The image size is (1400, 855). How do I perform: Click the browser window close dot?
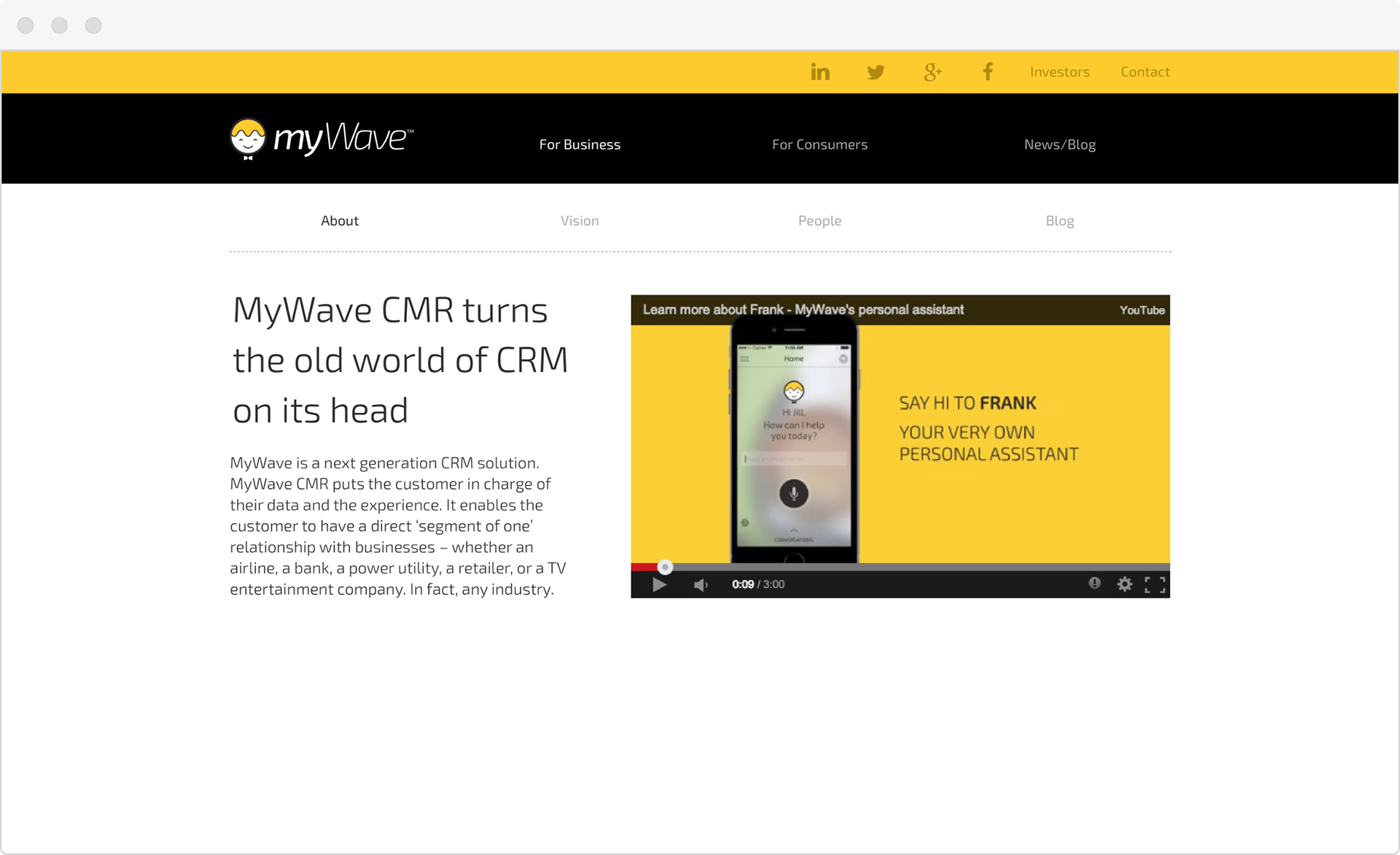point(26,26)
